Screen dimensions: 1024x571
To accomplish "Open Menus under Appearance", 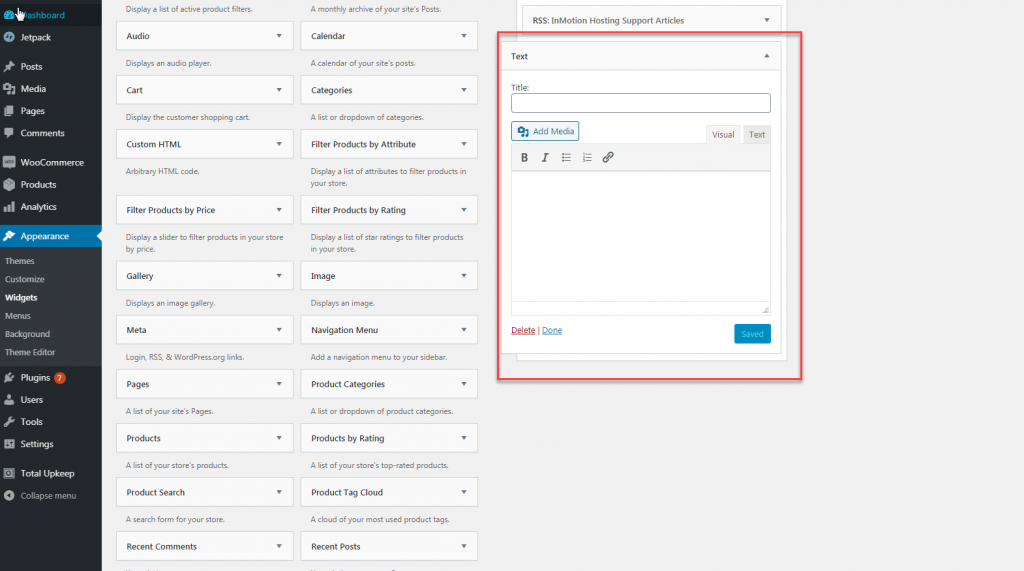I will coord(18,316).
